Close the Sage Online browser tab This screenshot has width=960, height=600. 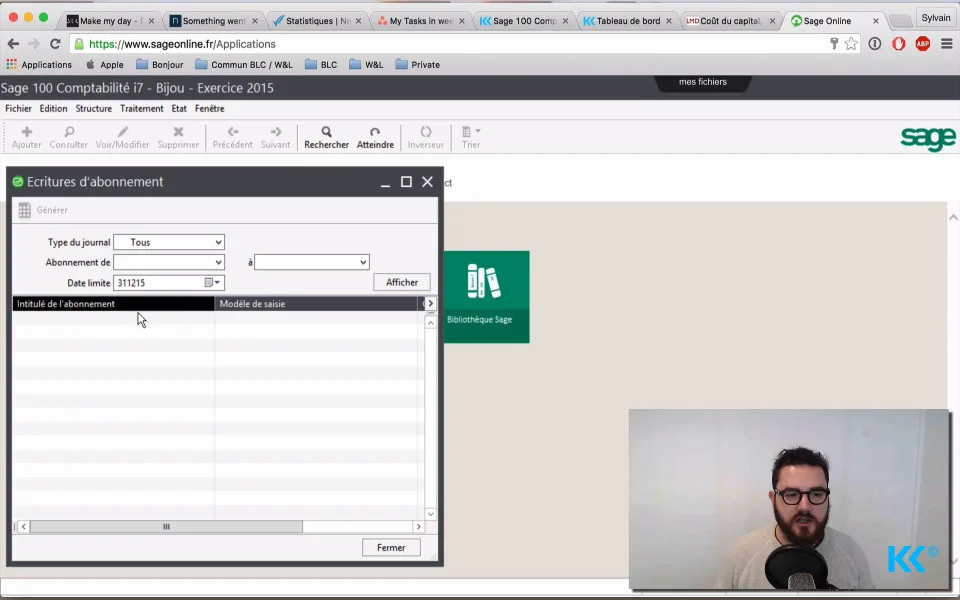click(876, 21)
